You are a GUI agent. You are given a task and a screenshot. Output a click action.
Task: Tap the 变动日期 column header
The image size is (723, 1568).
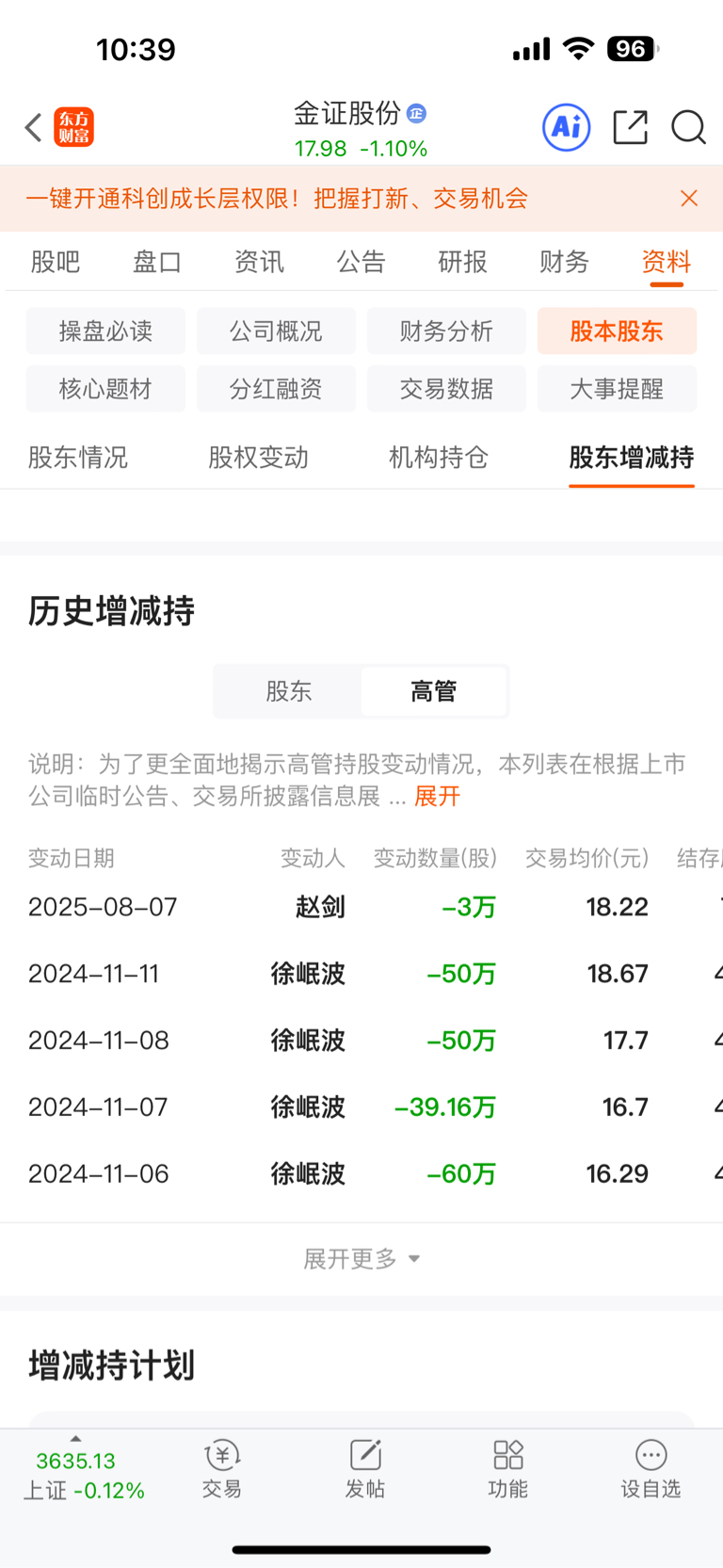coord(72,858)
